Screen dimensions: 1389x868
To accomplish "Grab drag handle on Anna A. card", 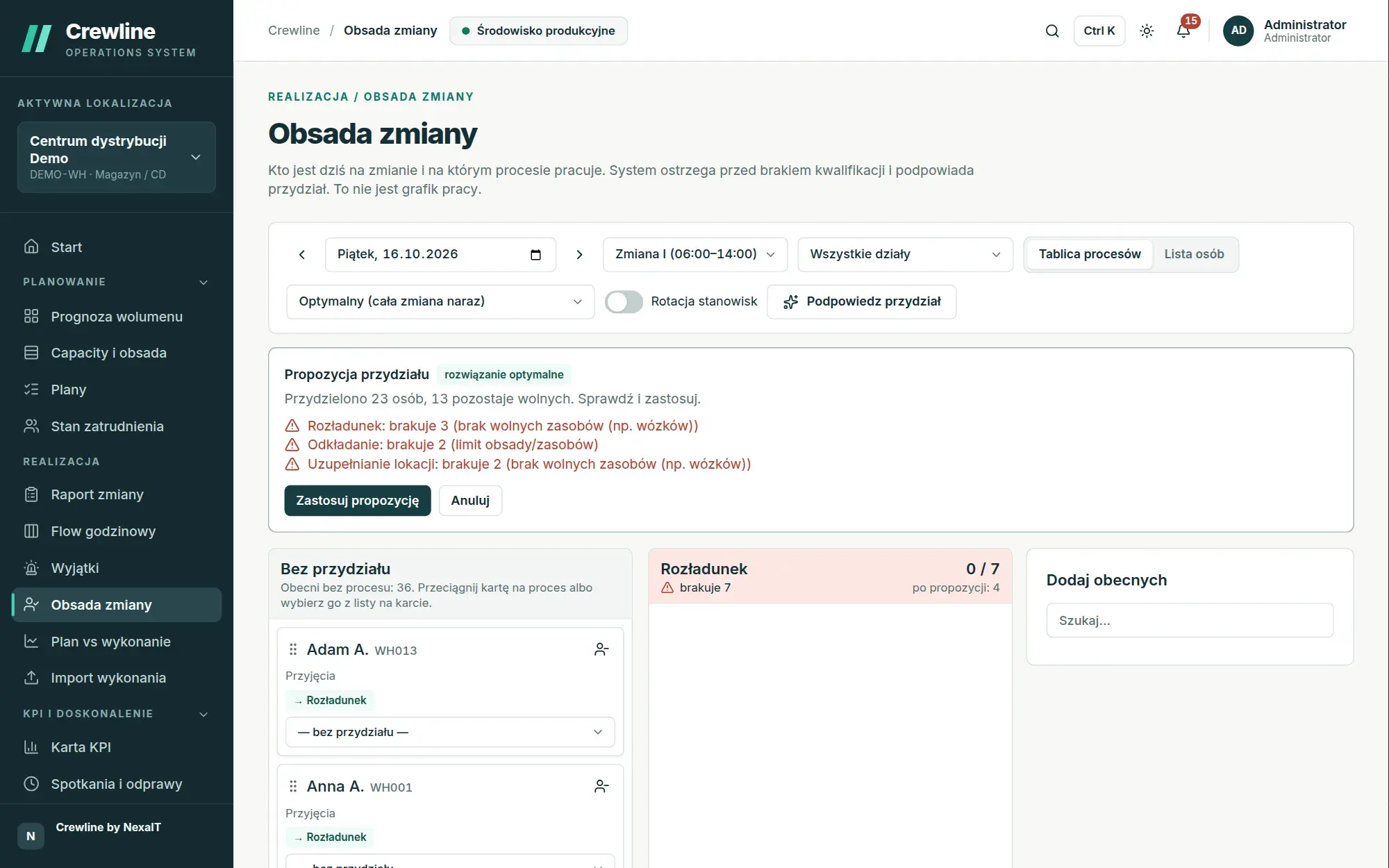I will coord(293,786).
